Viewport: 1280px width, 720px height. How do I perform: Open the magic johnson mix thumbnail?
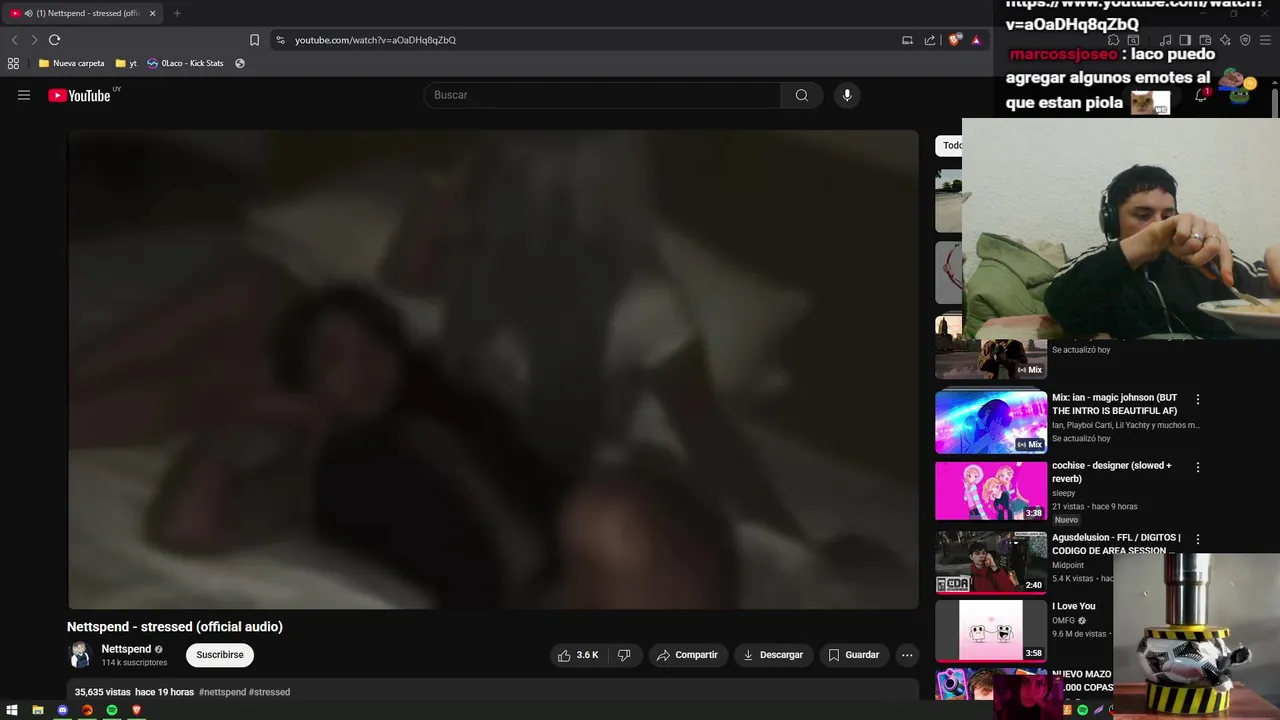tap(991, 421)
